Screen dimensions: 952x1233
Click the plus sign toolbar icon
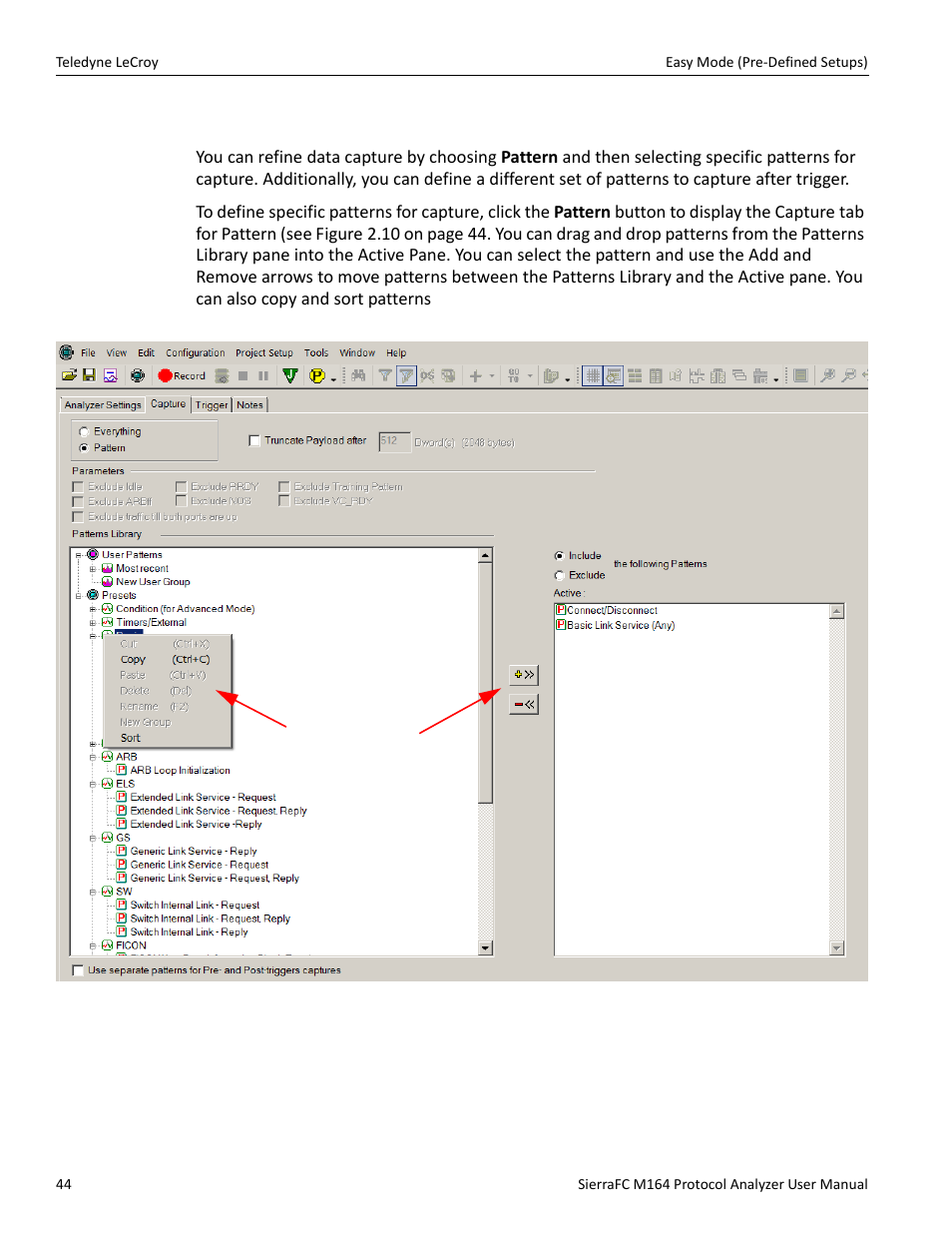(x=476, y=375)
